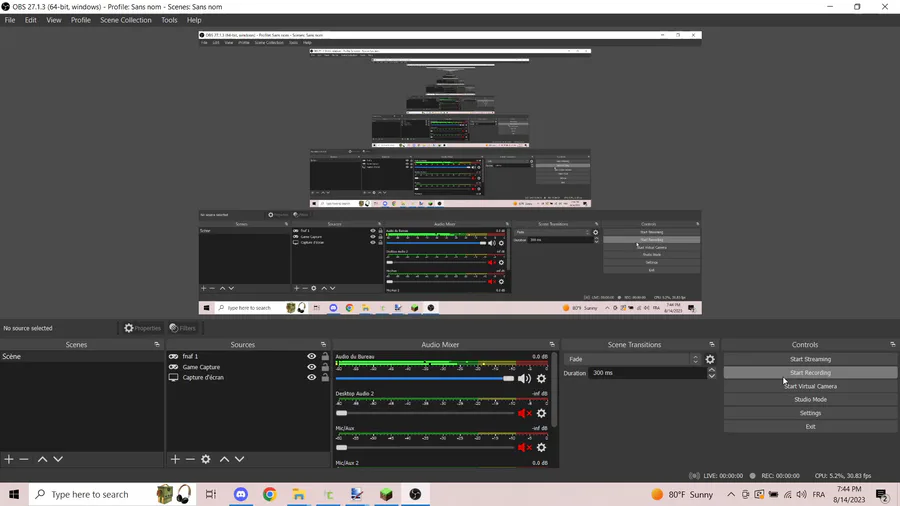
Task: Open Settings from Controls panel
Action: (x=810, y=413)
